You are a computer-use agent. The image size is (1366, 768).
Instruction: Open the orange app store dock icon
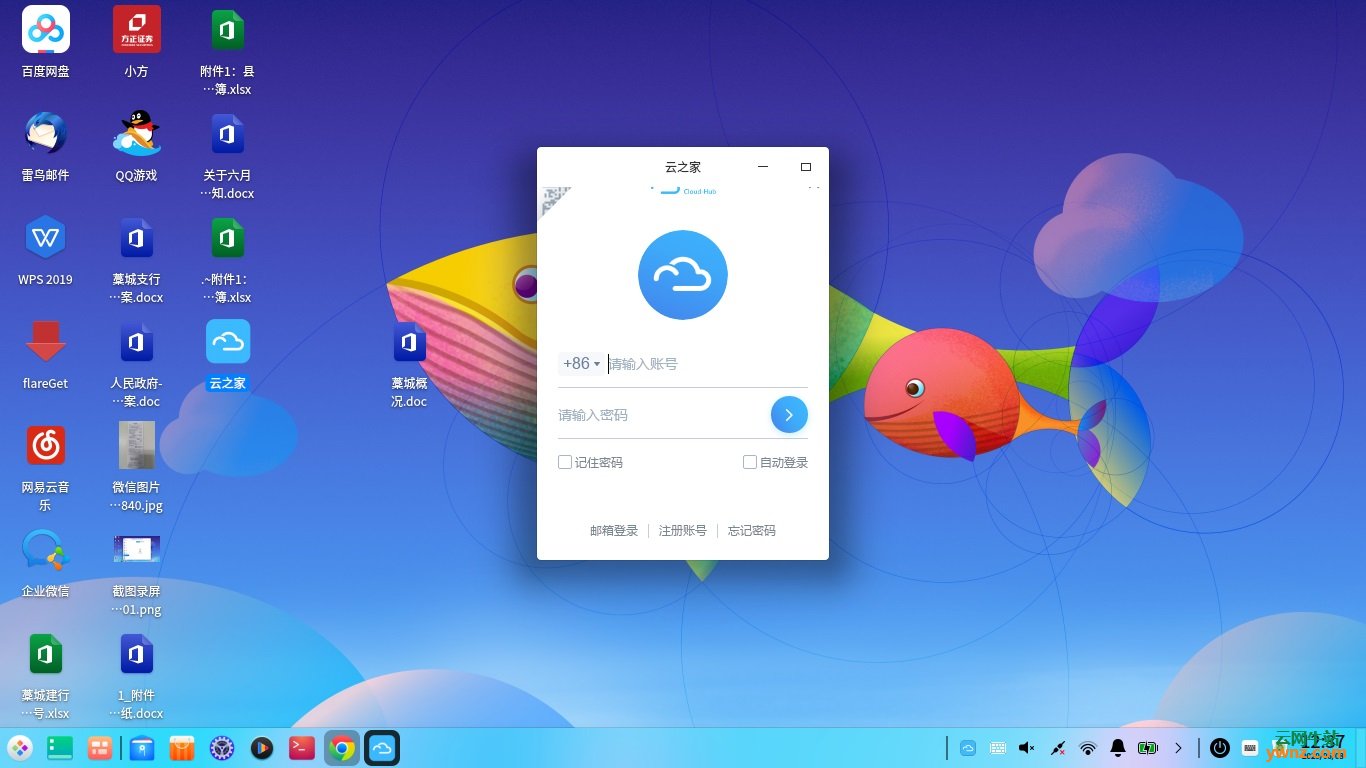click(182, 748)
